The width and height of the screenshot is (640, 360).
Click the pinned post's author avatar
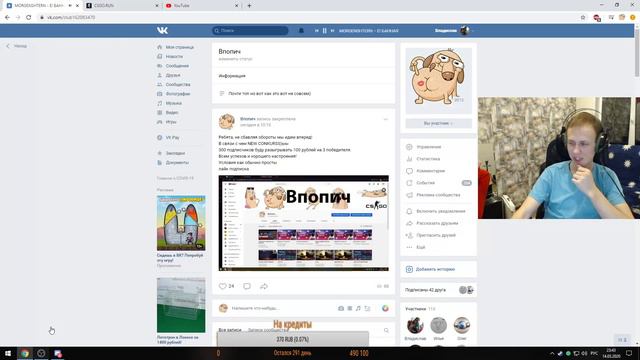[x=227, y=122]
